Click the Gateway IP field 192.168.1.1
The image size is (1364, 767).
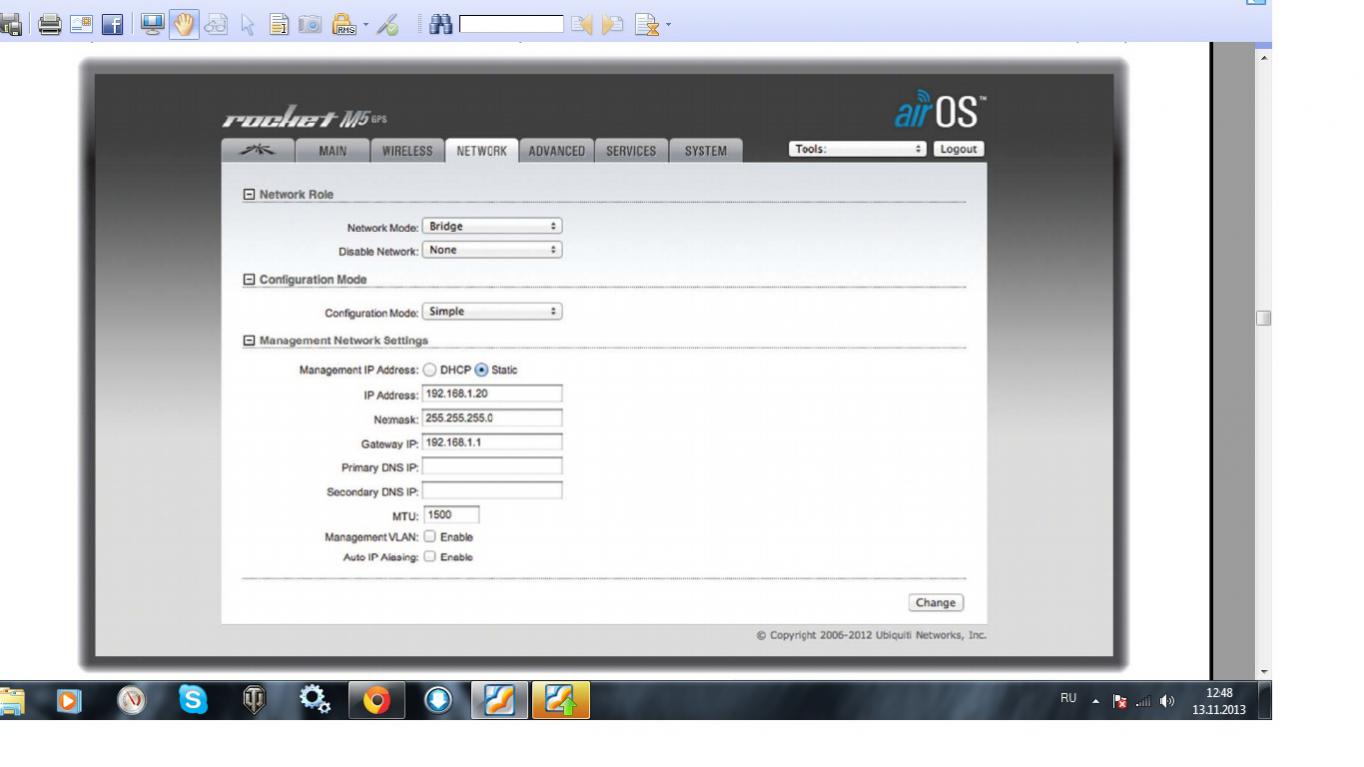click(492, 442)
